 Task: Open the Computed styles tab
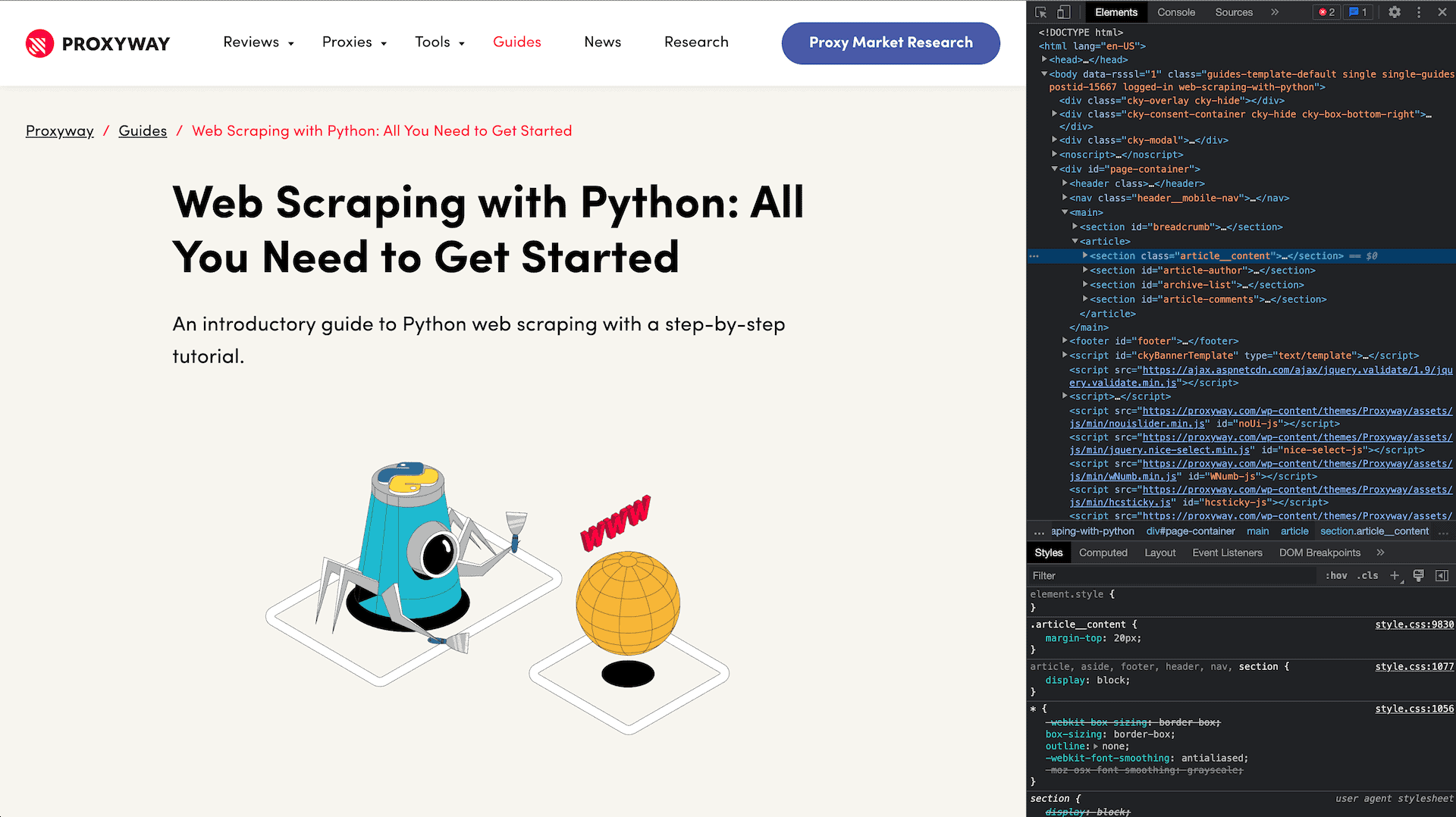1103,552
